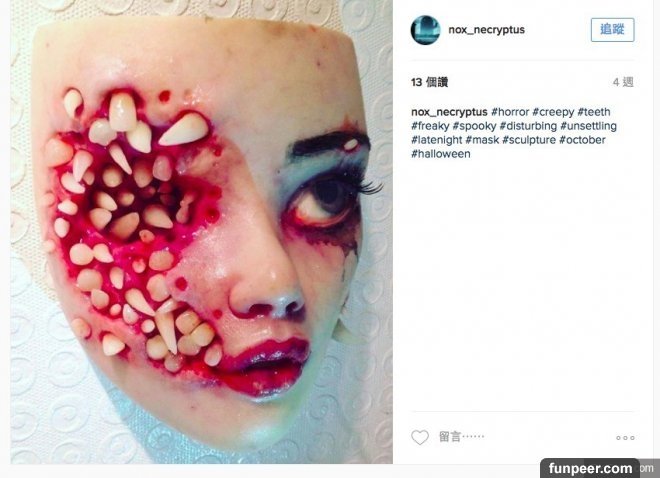Screen dimensions: 660x478
Task: Open the #horror hashtag
Action: [x=510, y=112]
